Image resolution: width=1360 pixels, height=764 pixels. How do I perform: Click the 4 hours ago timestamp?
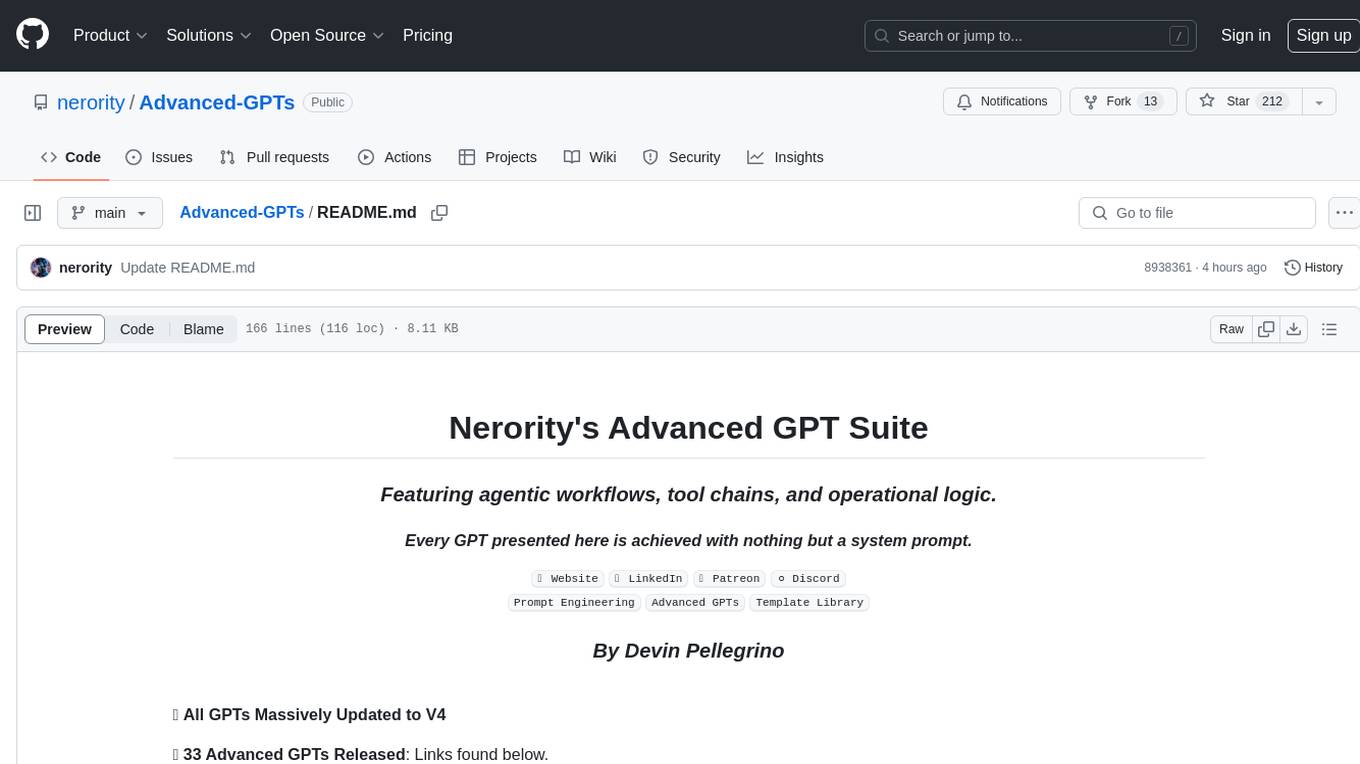pos(1234,268)
